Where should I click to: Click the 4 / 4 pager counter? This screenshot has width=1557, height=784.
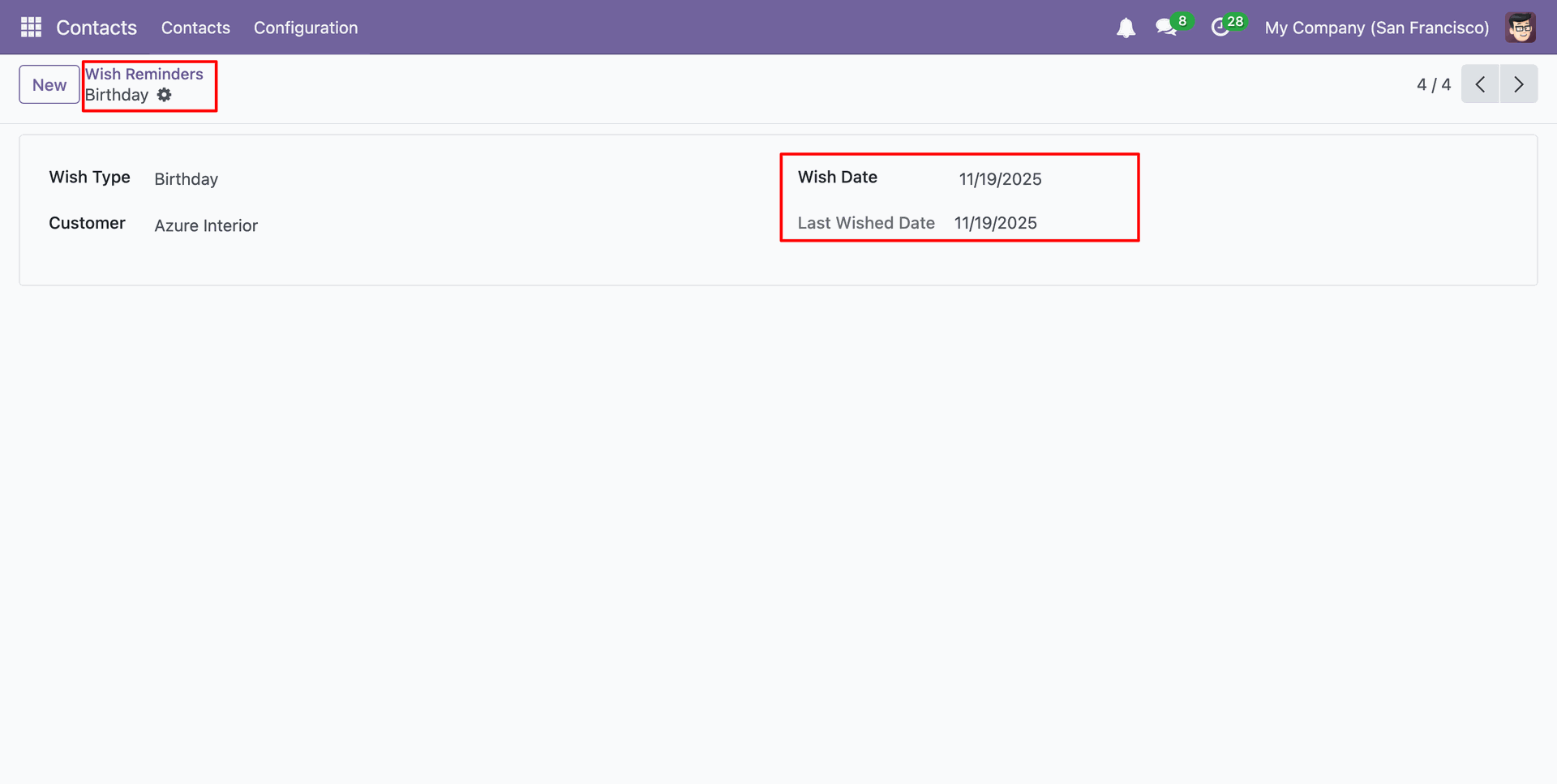[x=1434, y=84]
